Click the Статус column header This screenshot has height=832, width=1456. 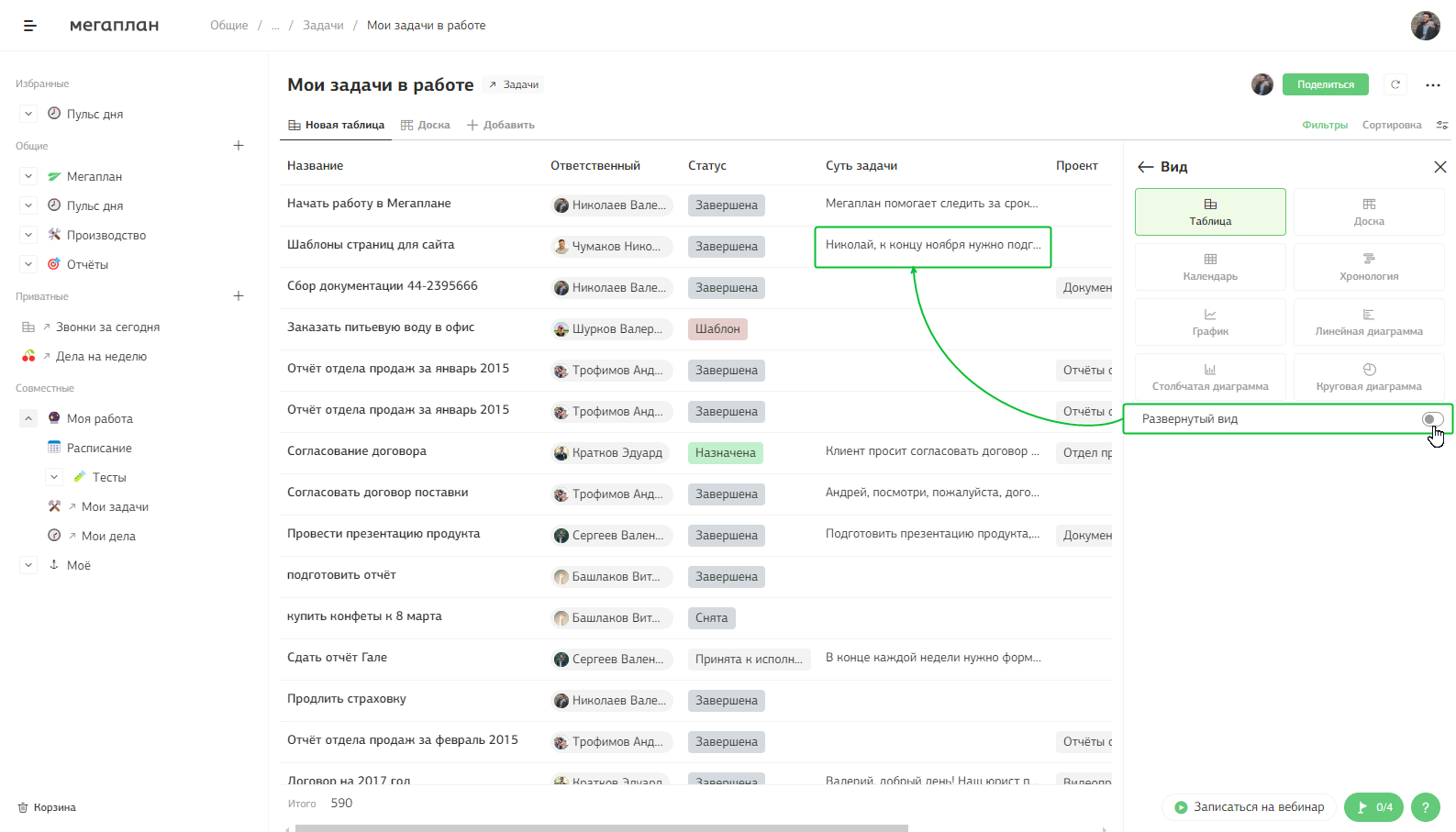tap(706, 166)
